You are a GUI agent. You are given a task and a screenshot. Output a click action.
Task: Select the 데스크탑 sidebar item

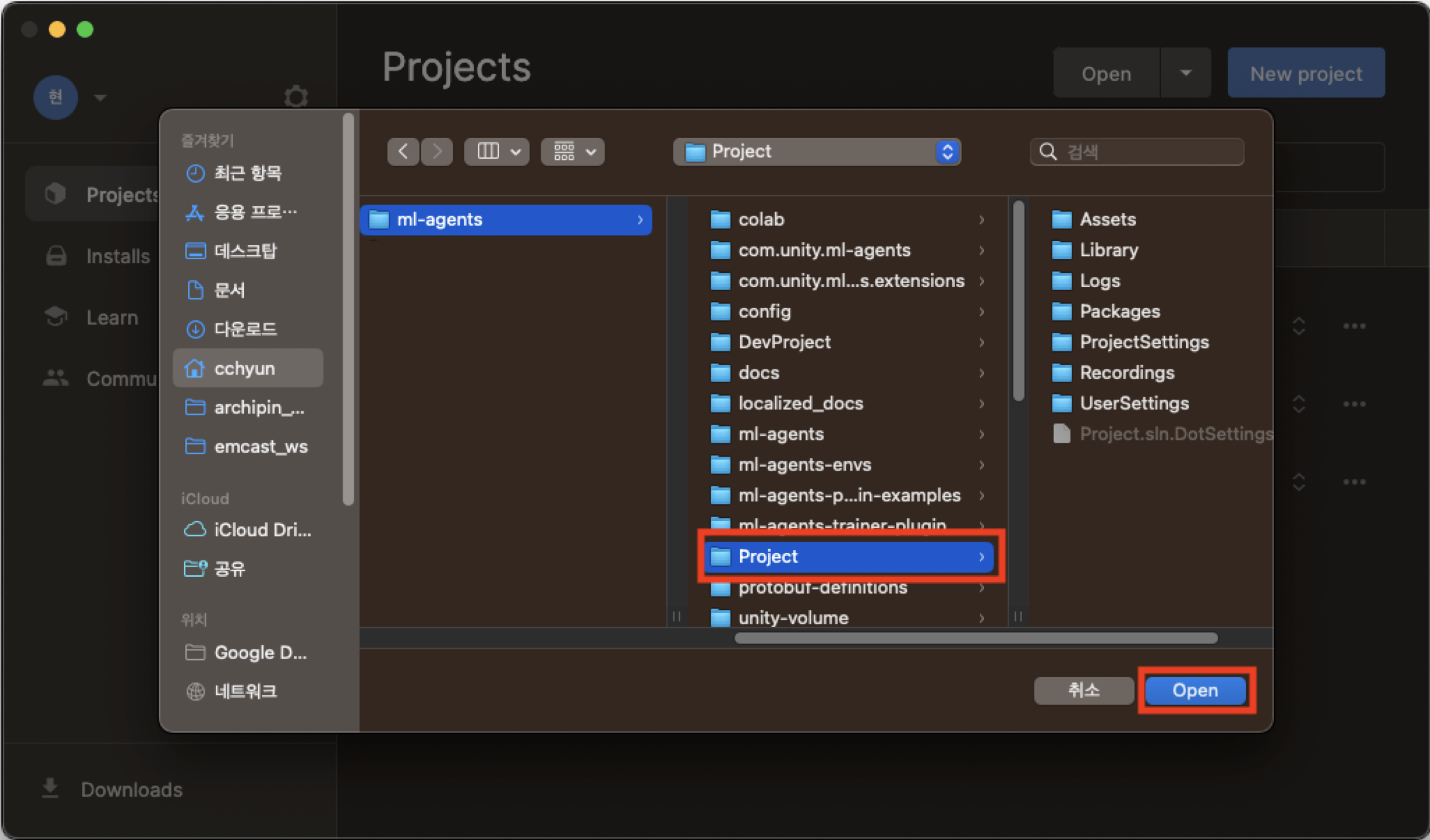[x=245, y=251]
